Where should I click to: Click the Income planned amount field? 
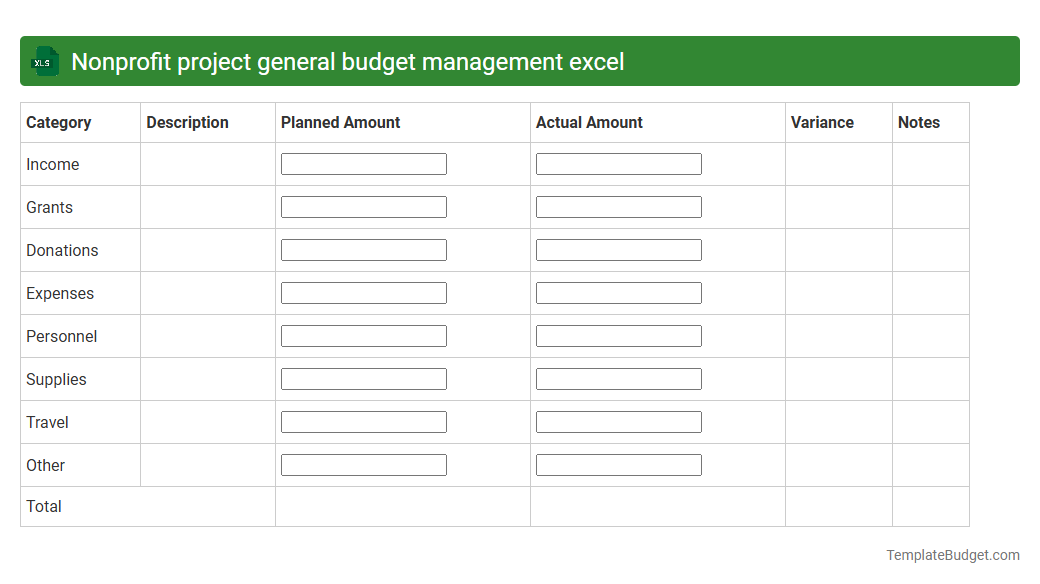(x=364, y=163)
